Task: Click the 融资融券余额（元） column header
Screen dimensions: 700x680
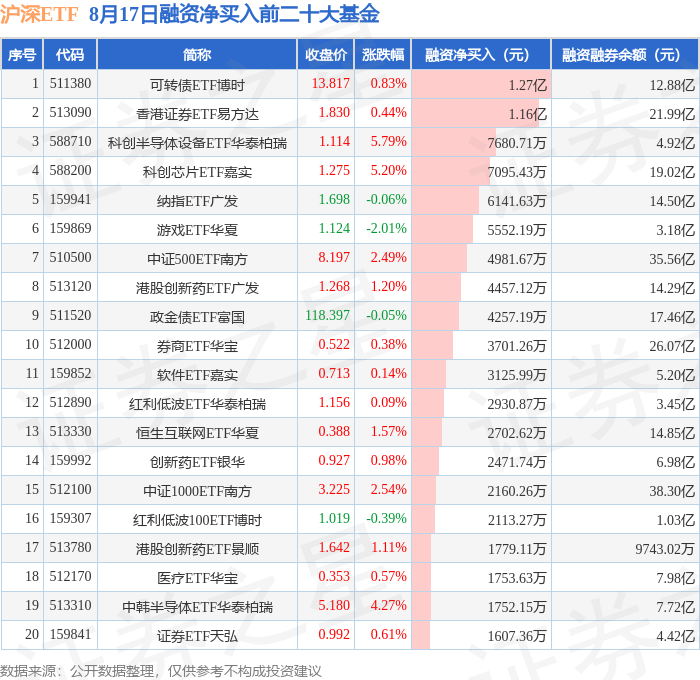Action: pos(625,54)
